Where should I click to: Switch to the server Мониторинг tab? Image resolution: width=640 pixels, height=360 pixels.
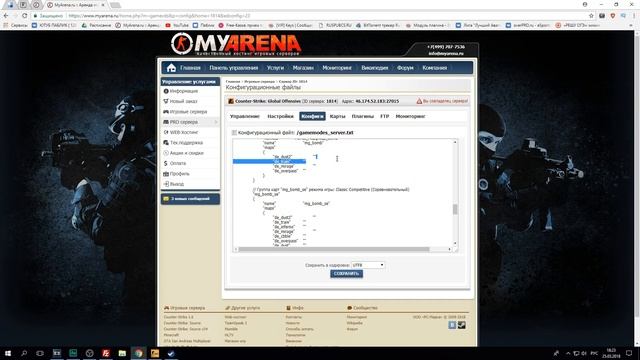click(410, 116)
